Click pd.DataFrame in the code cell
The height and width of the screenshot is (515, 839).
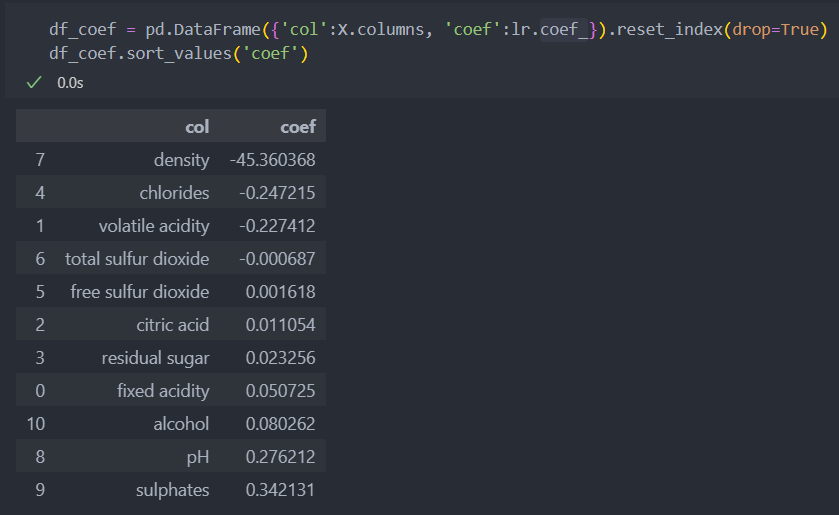203,29
